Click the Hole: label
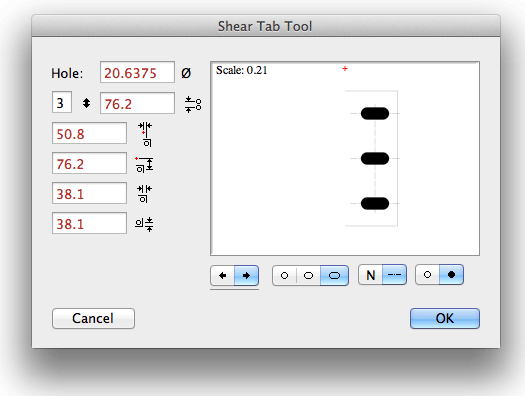Viewport: 525px width, 396px height. [x=67, y=73]
